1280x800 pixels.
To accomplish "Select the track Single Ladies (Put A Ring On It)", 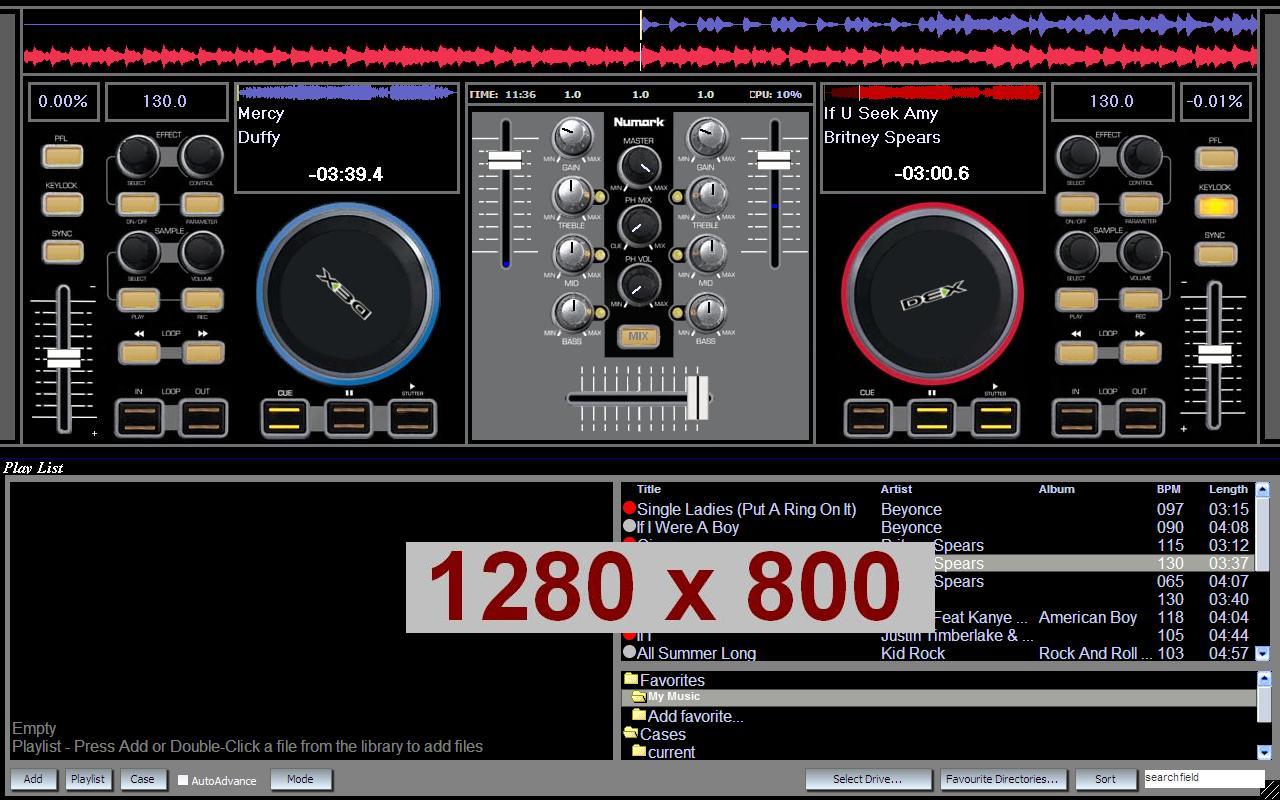I will (746, 509).
